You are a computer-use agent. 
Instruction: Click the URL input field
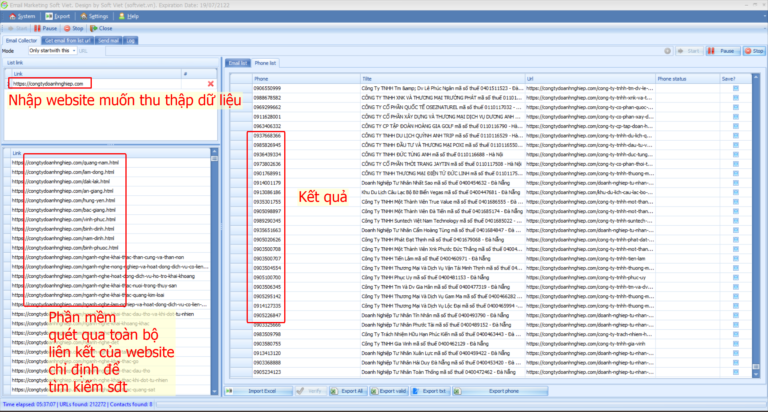[382, 51]
